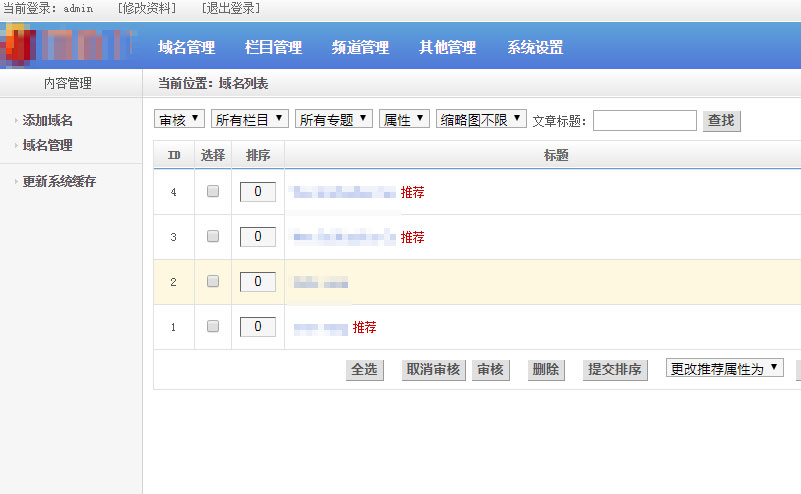801x494 pixels.
Task: Open 添加域名 in the sidebar
Action: point(48,120)
